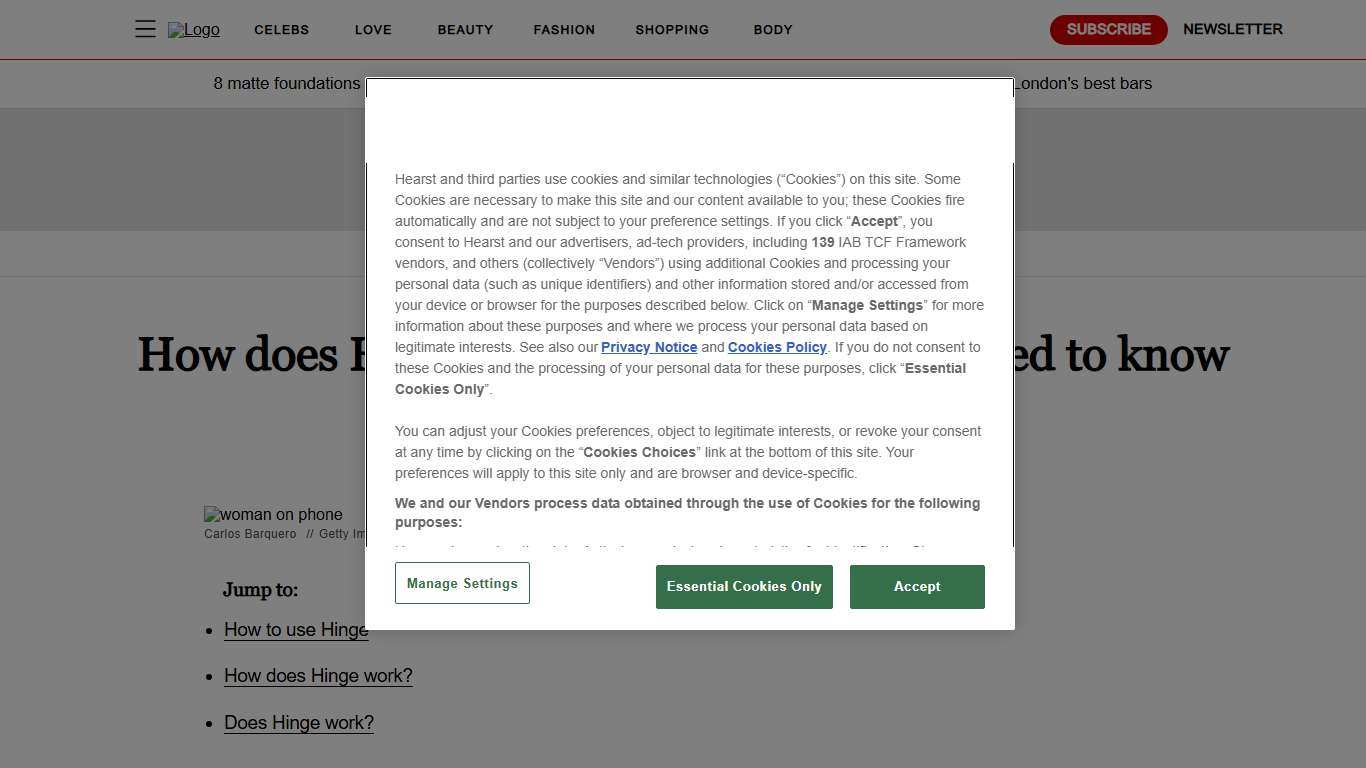Open the Beauty navigation item

(465, 30)
